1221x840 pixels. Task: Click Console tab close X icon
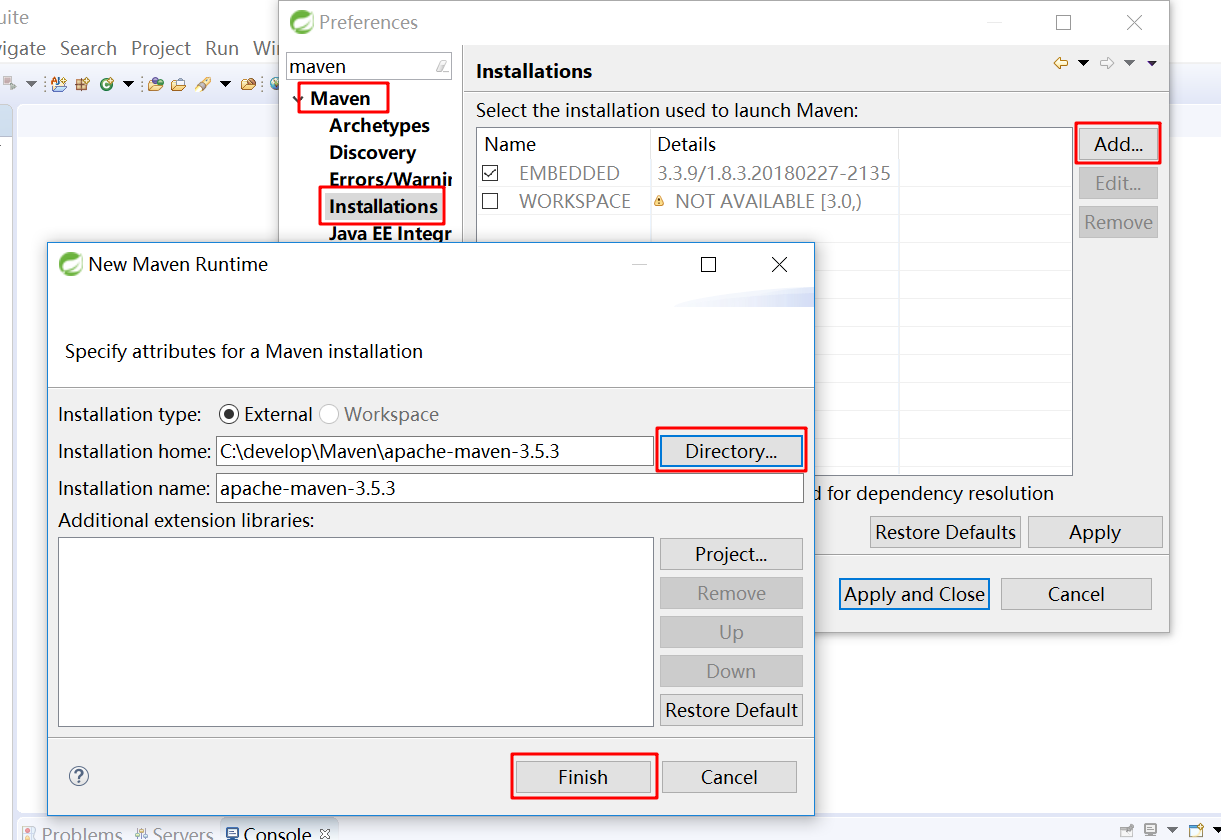324,833
